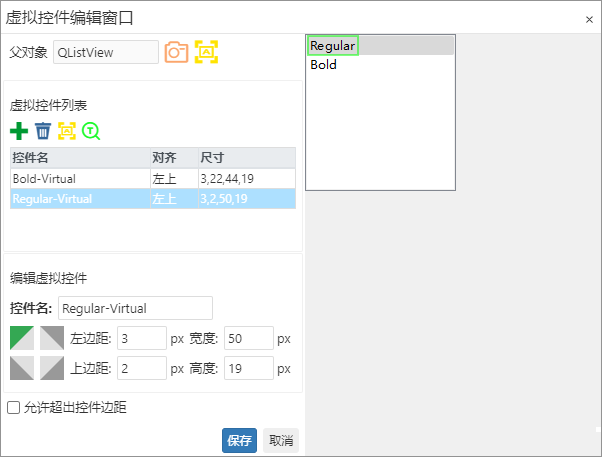602x457 pixels.
Task: Select top-right alignment anchor triangle
Action: pos(52,338)
